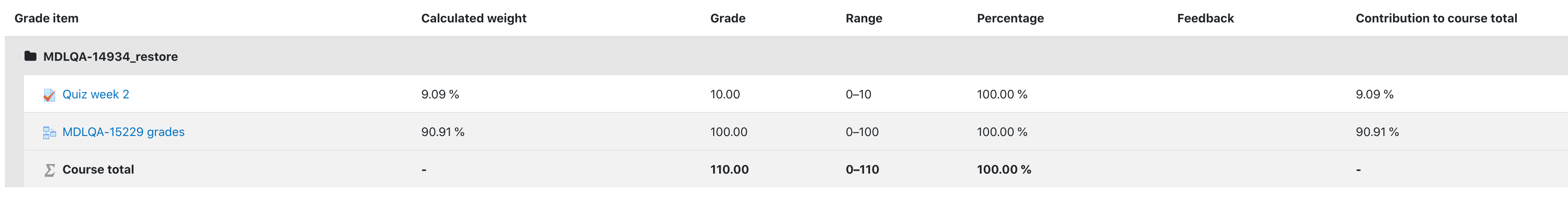Click the quiz icon next to Quiz week 2

49,95
